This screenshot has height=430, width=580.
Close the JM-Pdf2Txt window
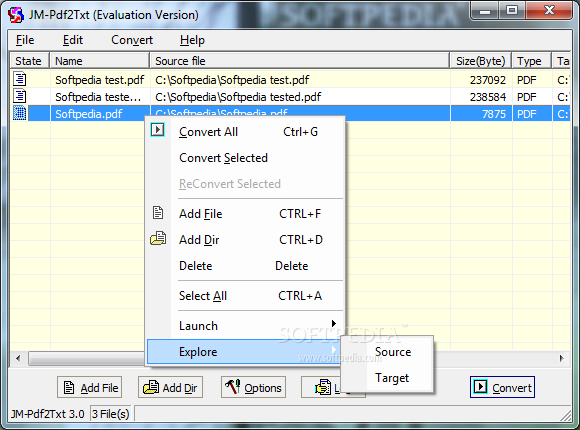click(x=549, y=11)
